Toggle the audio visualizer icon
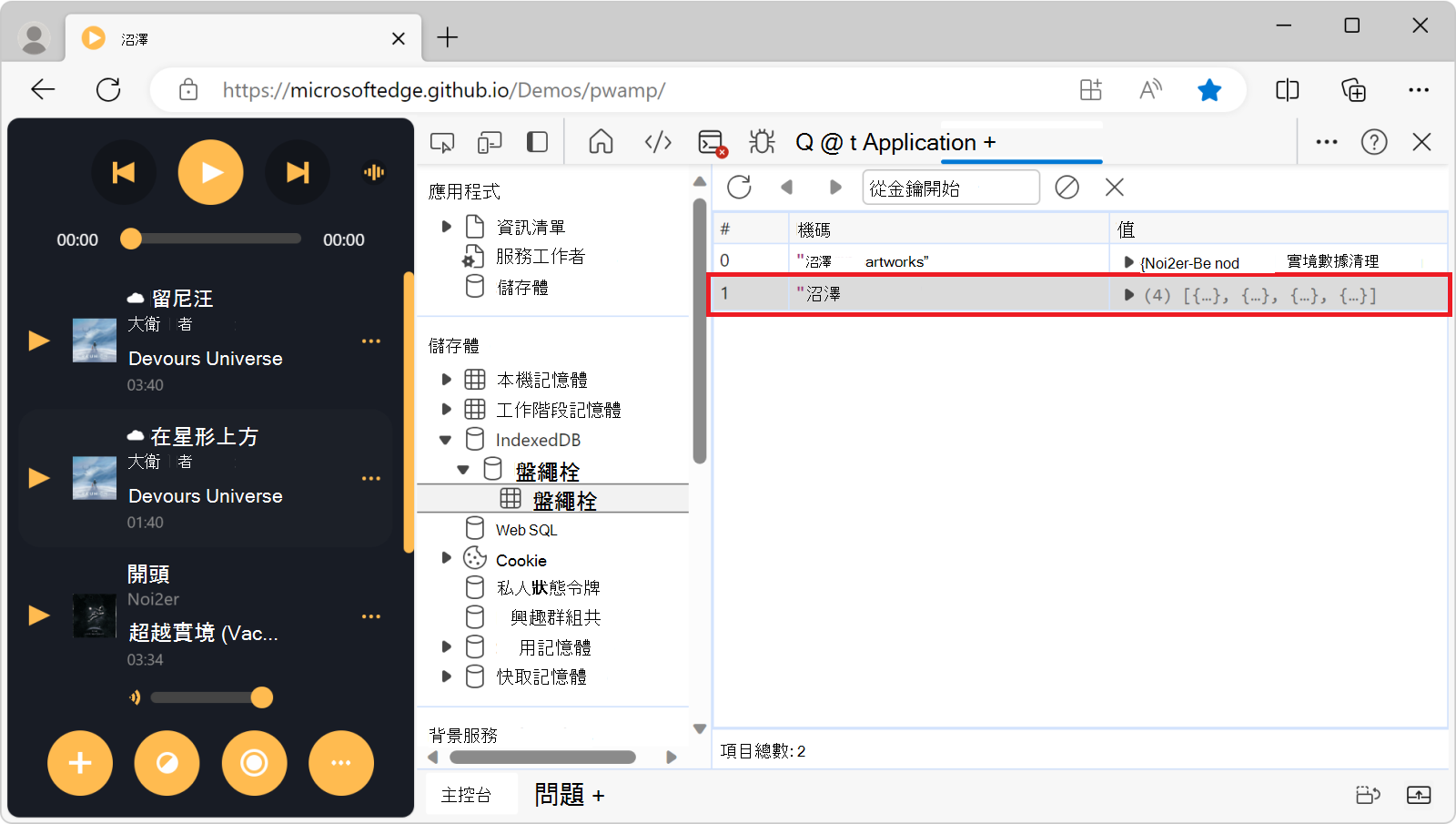The height and width of the screenshot is (824, 1456). point(374,172)
